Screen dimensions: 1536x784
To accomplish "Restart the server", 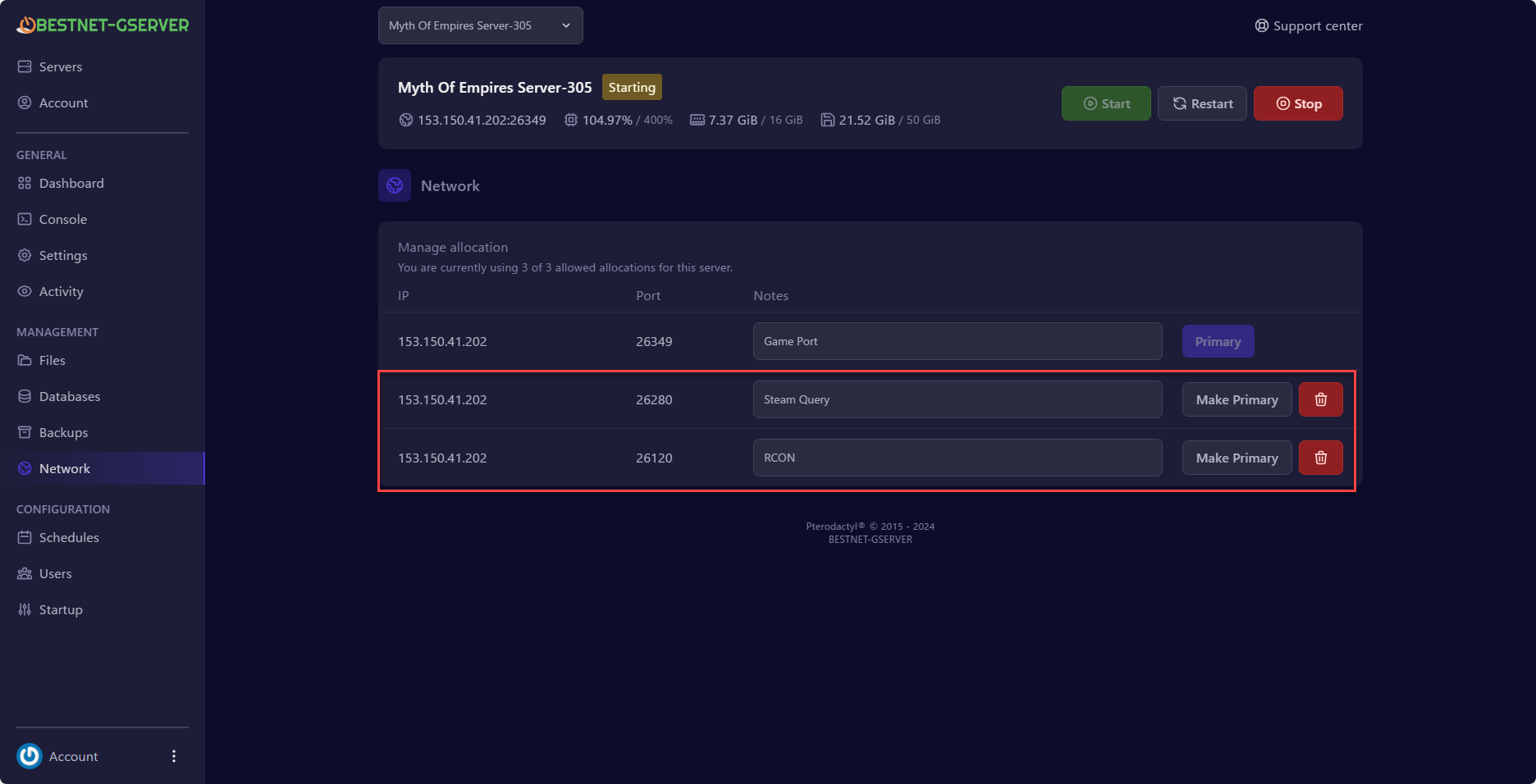I will point(1202,103).
